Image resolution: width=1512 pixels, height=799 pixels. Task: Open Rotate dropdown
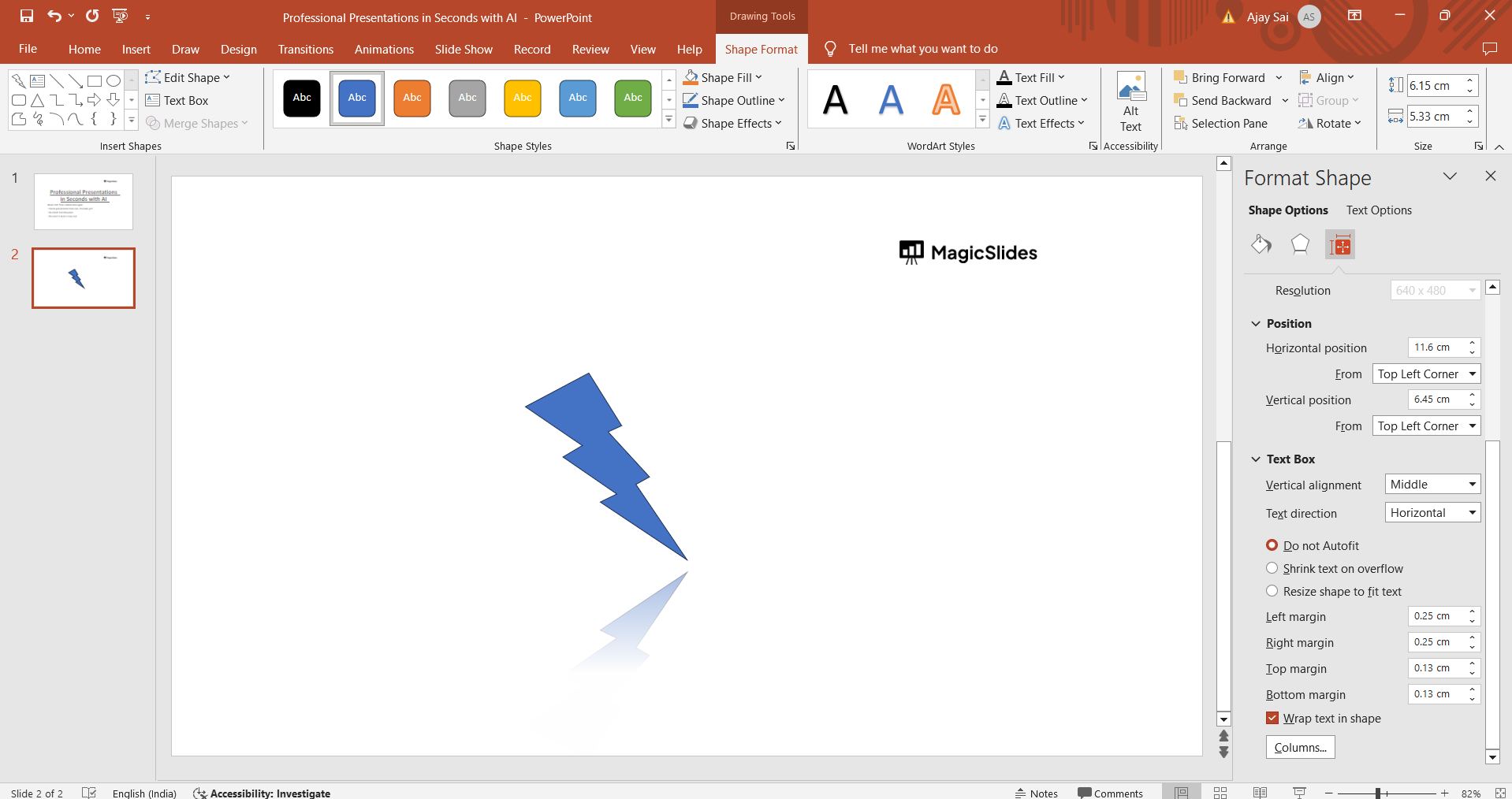(1330, 123)
